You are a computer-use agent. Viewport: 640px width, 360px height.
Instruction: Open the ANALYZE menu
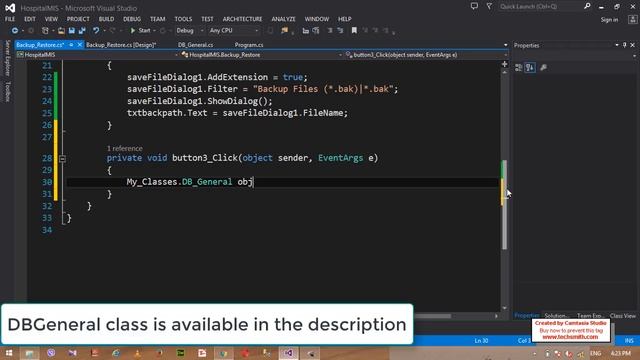[283, 19]
